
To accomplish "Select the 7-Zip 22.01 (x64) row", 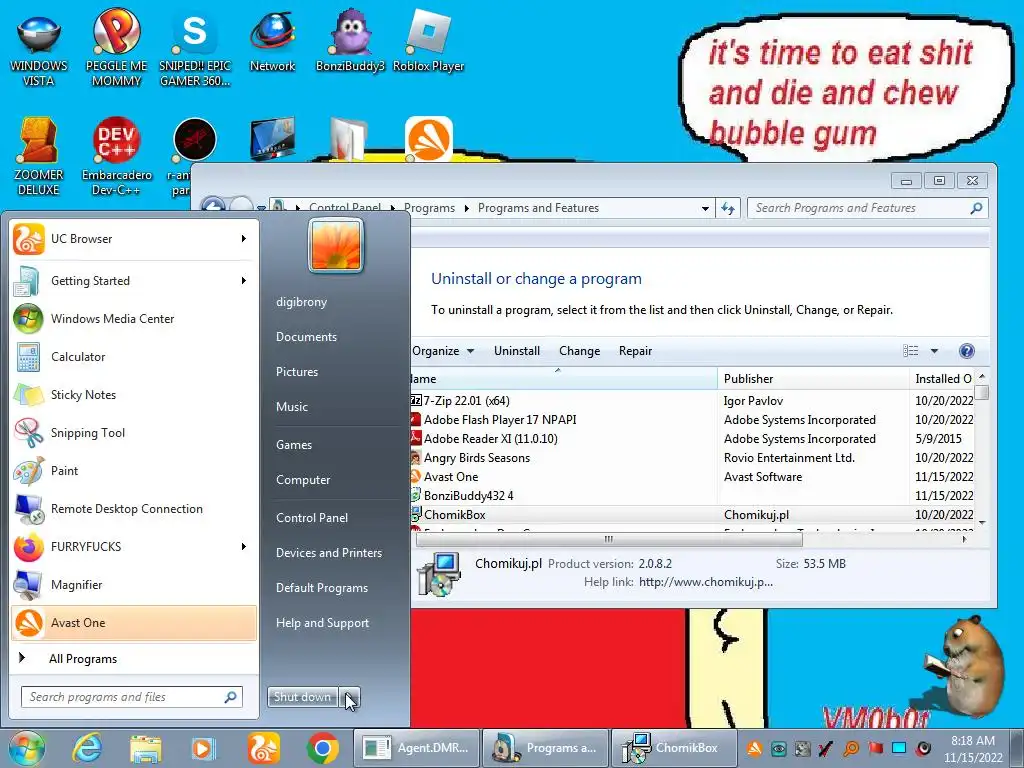I will coord(692,401).
